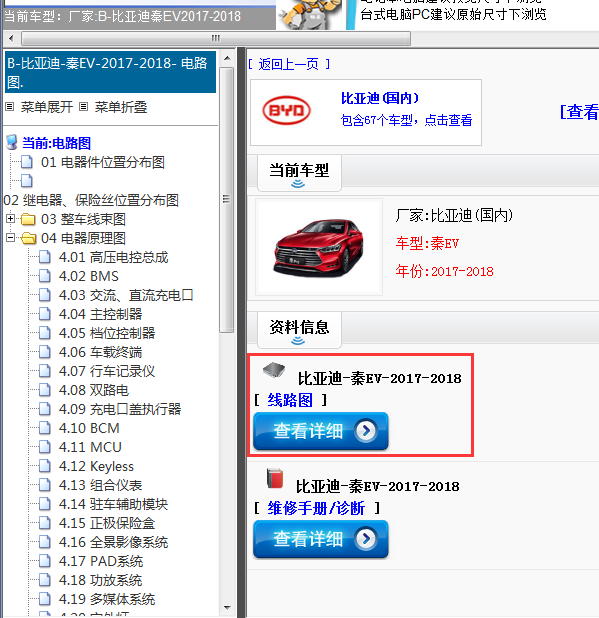Click the partially visible [查看 link
This screenshot has height=618, width=599.
click(579, 112)
